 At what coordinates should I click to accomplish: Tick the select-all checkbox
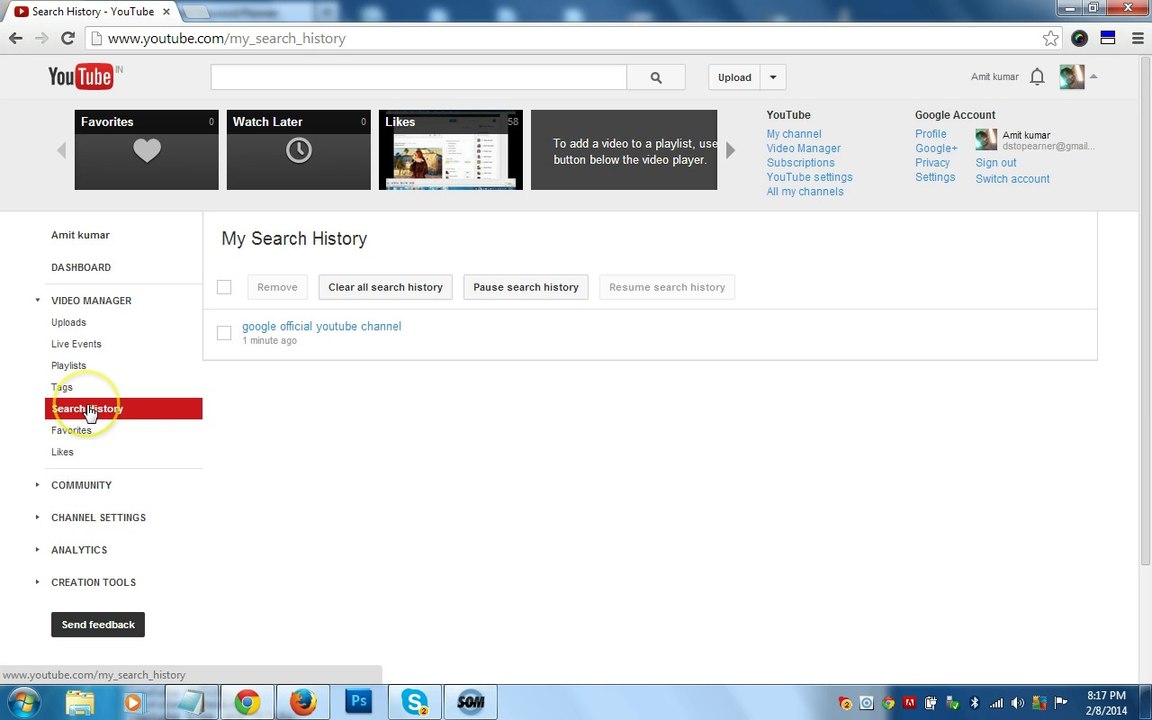tap(224, 287)
